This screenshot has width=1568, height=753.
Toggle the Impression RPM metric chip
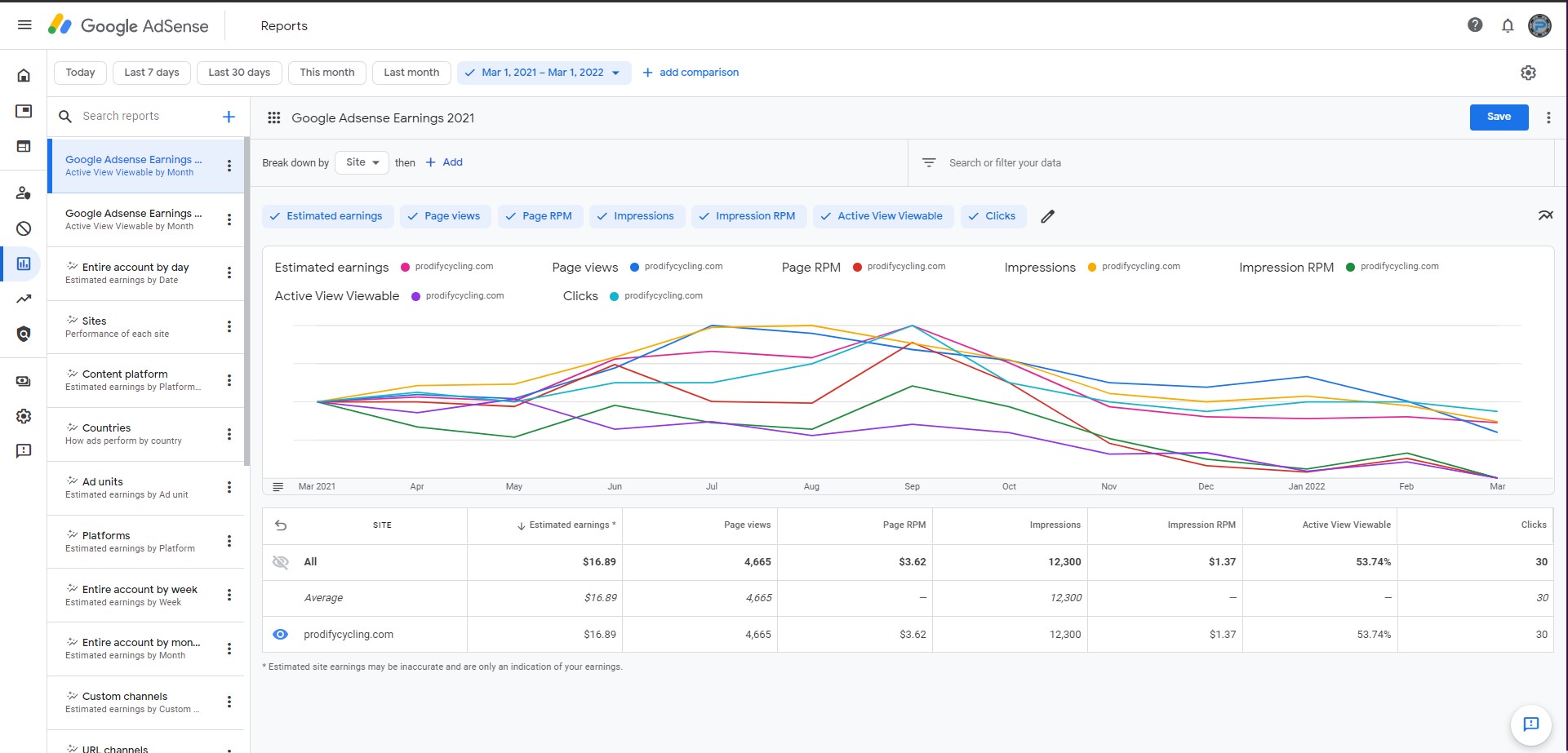(x=749, y=216)
